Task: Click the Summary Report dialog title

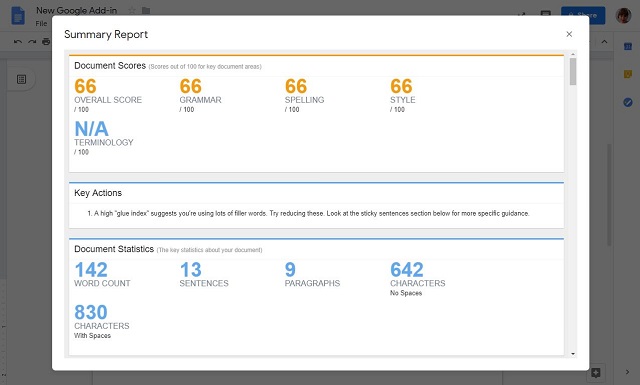Action: (106, 35)
